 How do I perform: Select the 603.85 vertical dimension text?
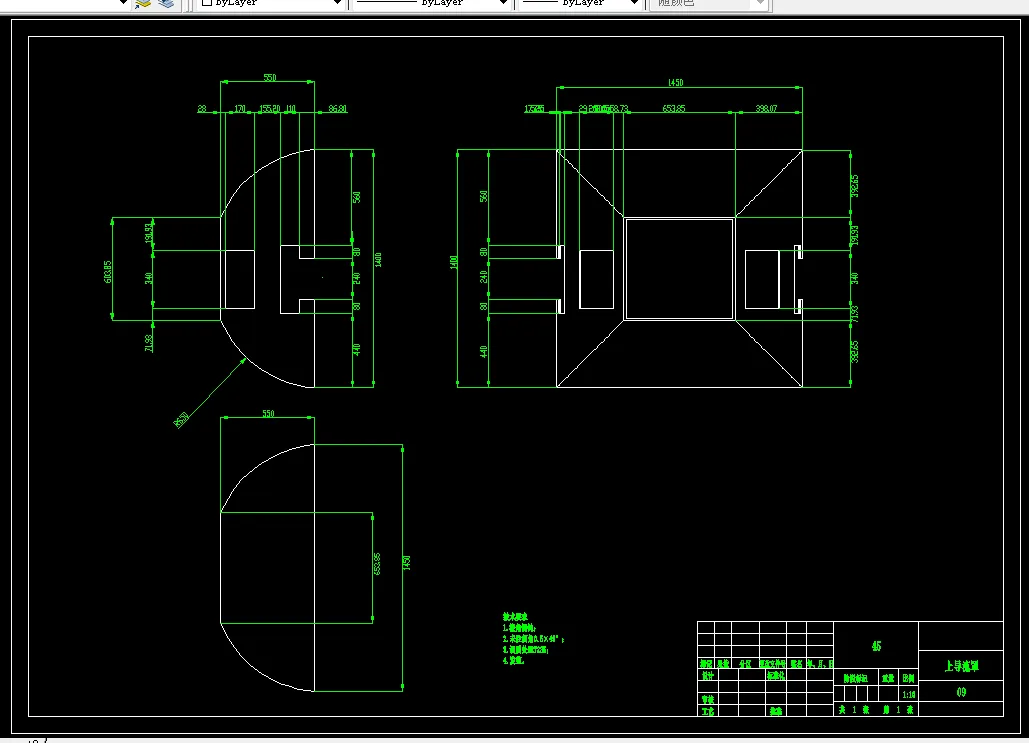pos(108,272)
